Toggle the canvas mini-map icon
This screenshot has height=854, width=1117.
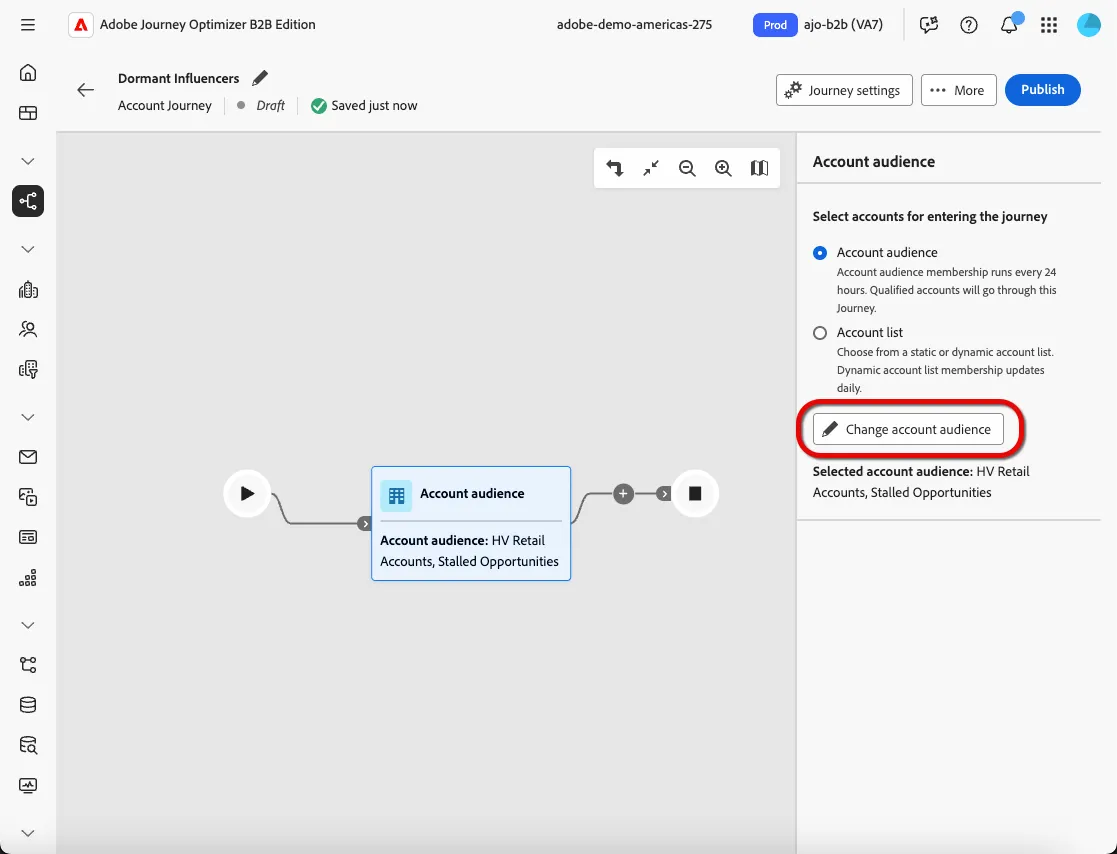759,168
